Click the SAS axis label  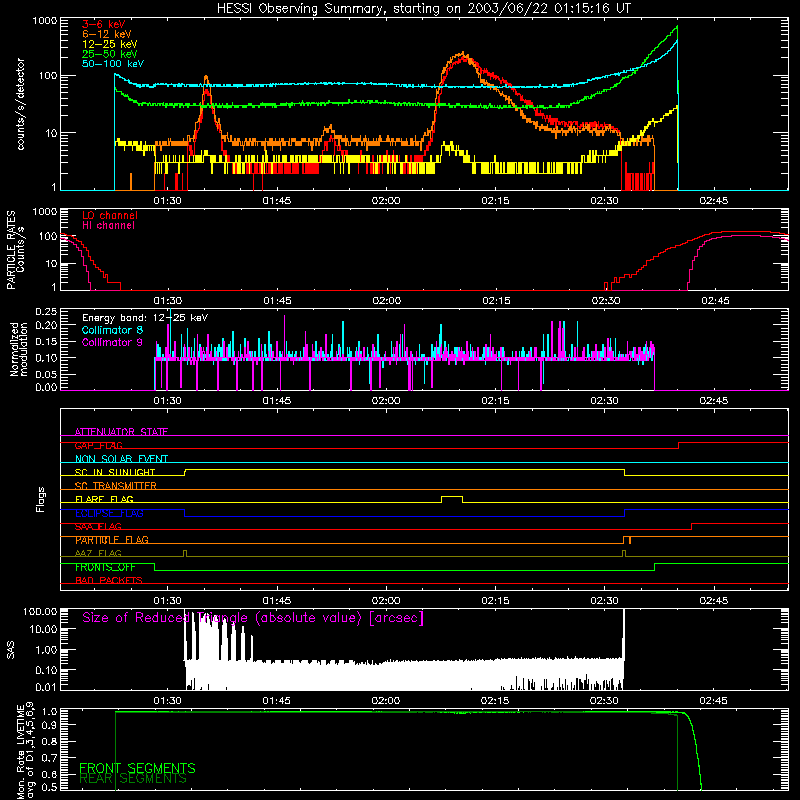pos(11,650)
